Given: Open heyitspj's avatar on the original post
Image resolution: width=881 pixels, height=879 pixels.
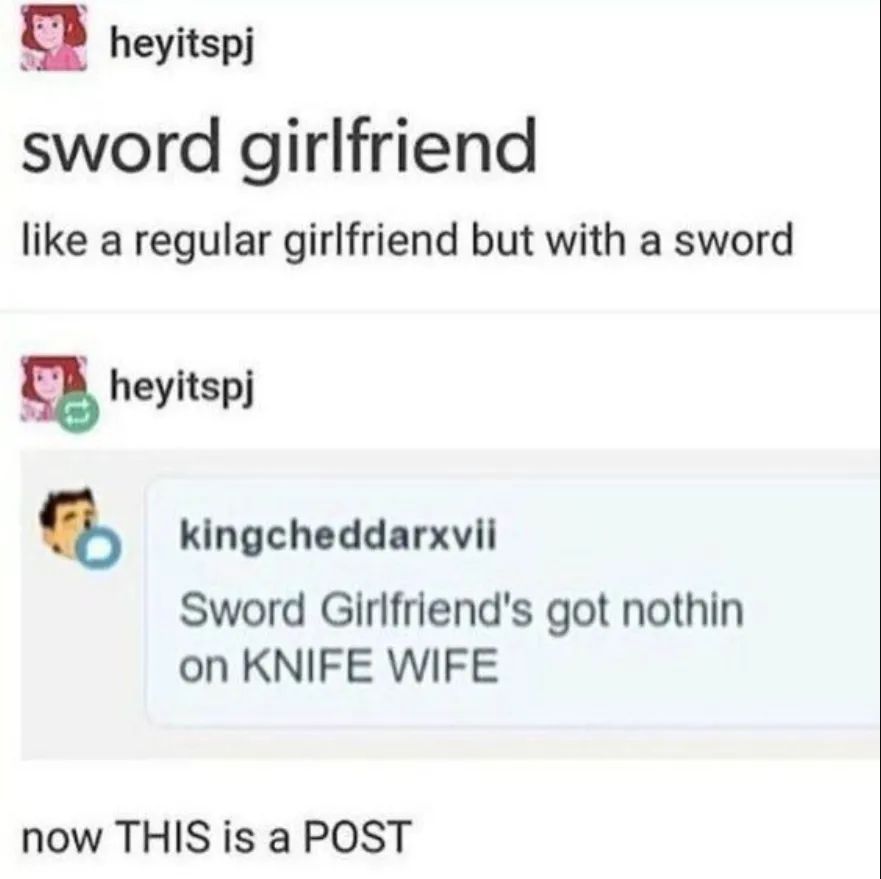Looking at the screenshot, I should 54,37.
